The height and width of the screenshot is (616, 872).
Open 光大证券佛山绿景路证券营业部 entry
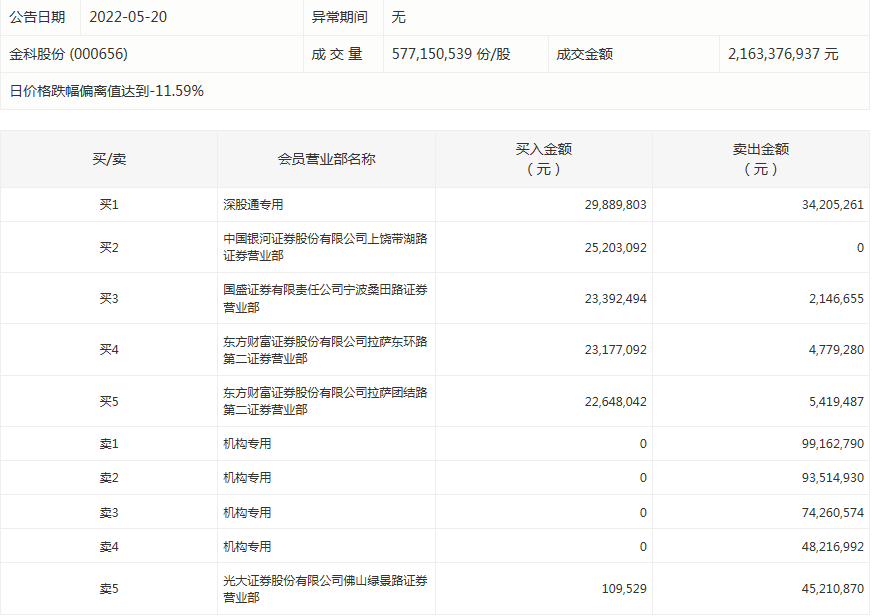325,588
